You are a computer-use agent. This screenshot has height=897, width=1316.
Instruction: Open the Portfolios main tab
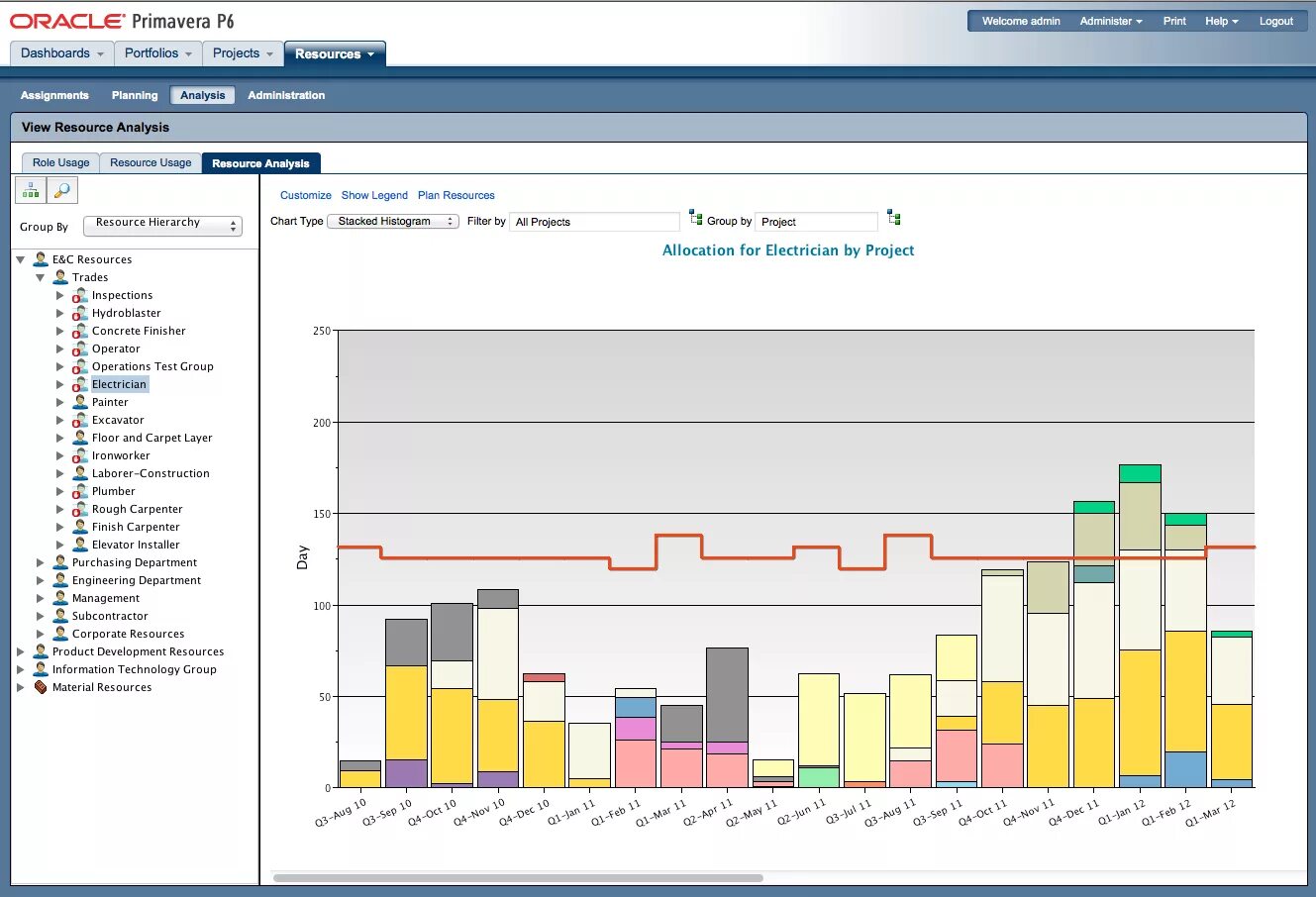[157, 53]
